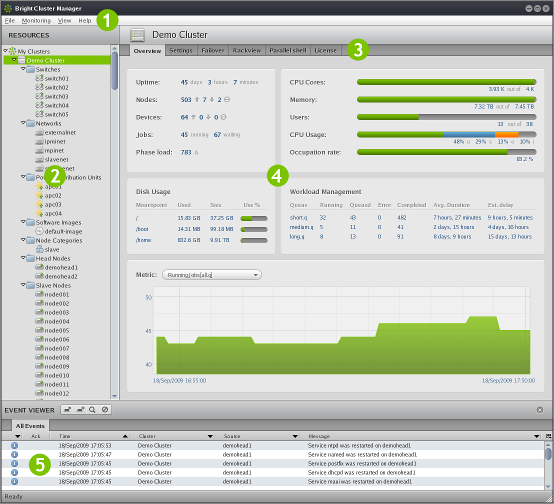
Task: Click the My Clusters tree icon
Action: coord(13,51)
